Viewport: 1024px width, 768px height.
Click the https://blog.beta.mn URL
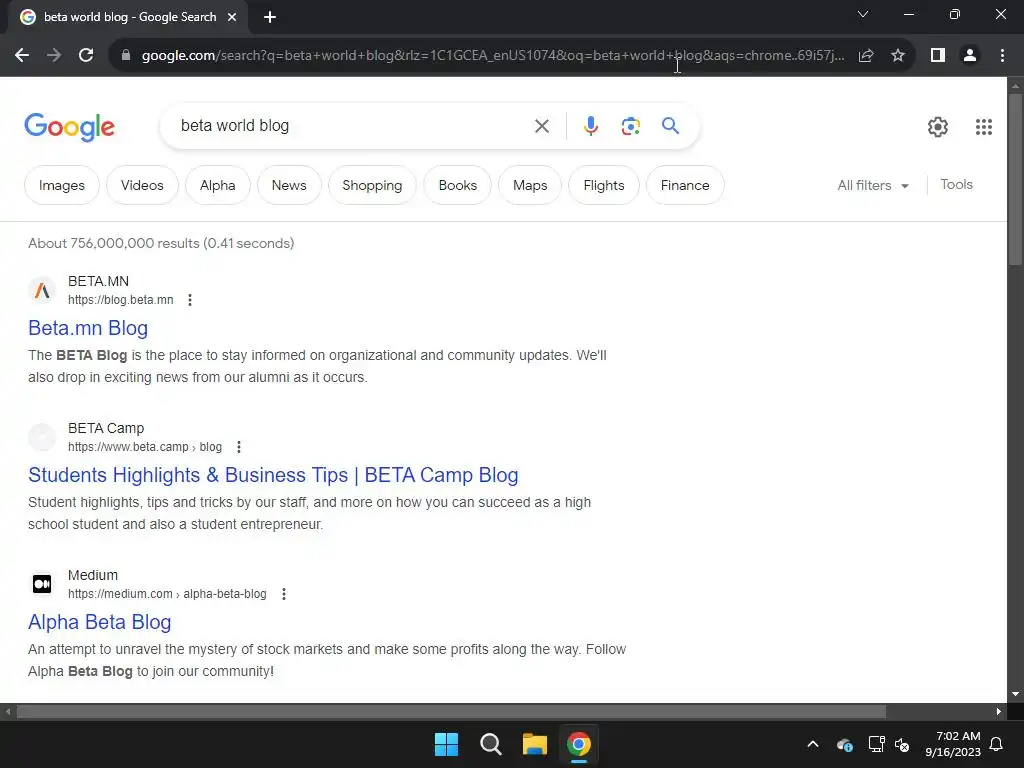point(121,300)
